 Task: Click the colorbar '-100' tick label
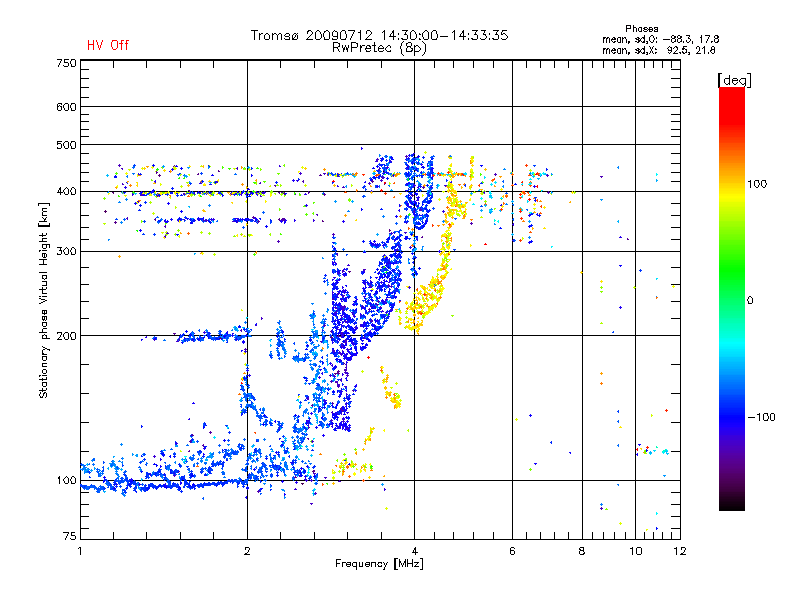point(761,417)
